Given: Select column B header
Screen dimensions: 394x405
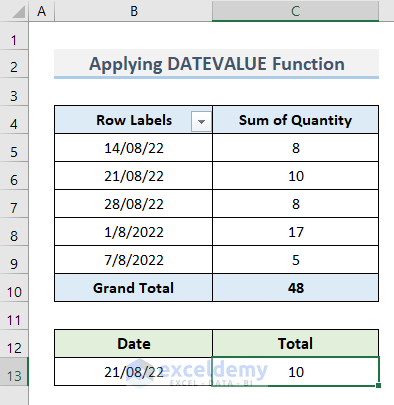Looking at the screenshot, I should 133,11.
